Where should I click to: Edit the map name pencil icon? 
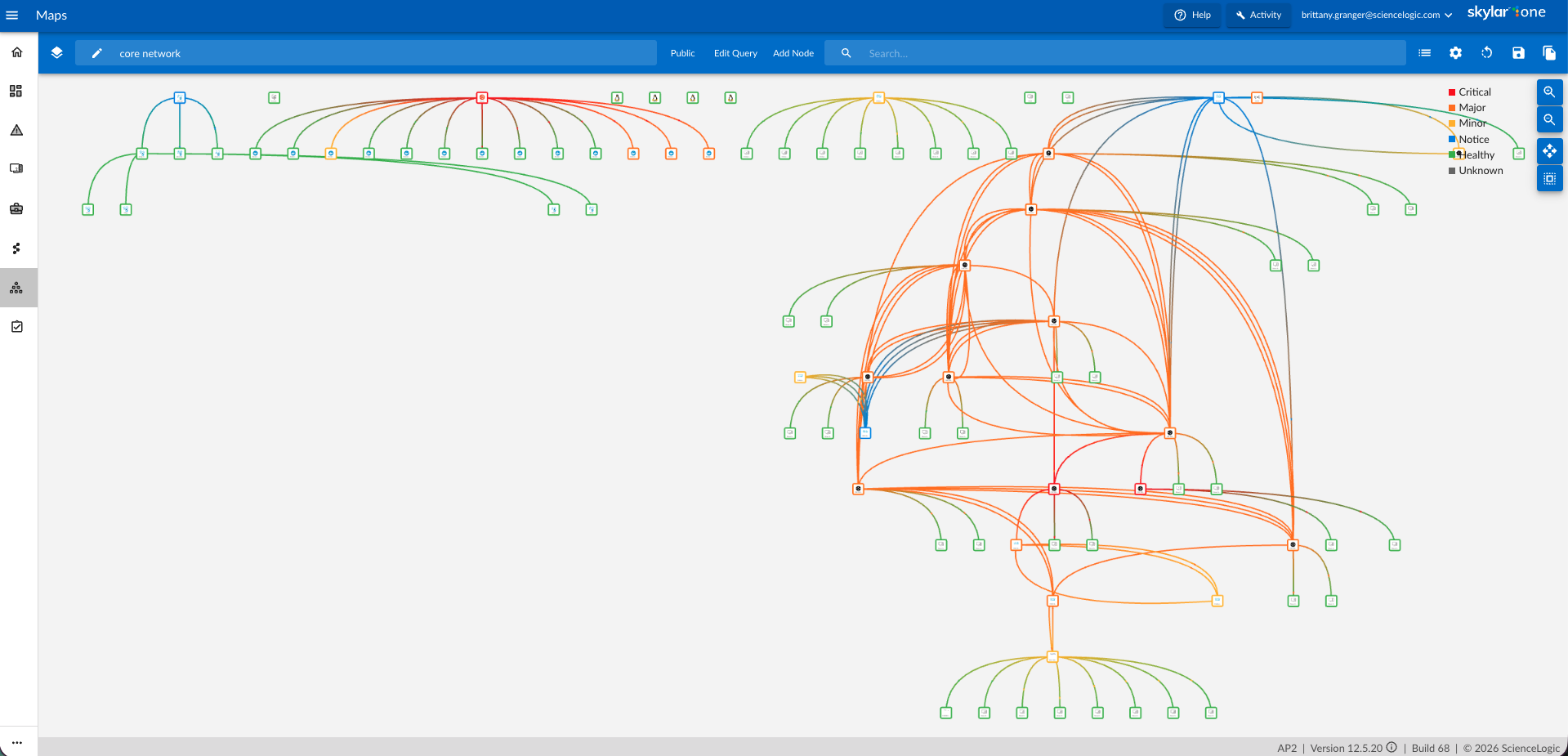click(x=96, y=53)
